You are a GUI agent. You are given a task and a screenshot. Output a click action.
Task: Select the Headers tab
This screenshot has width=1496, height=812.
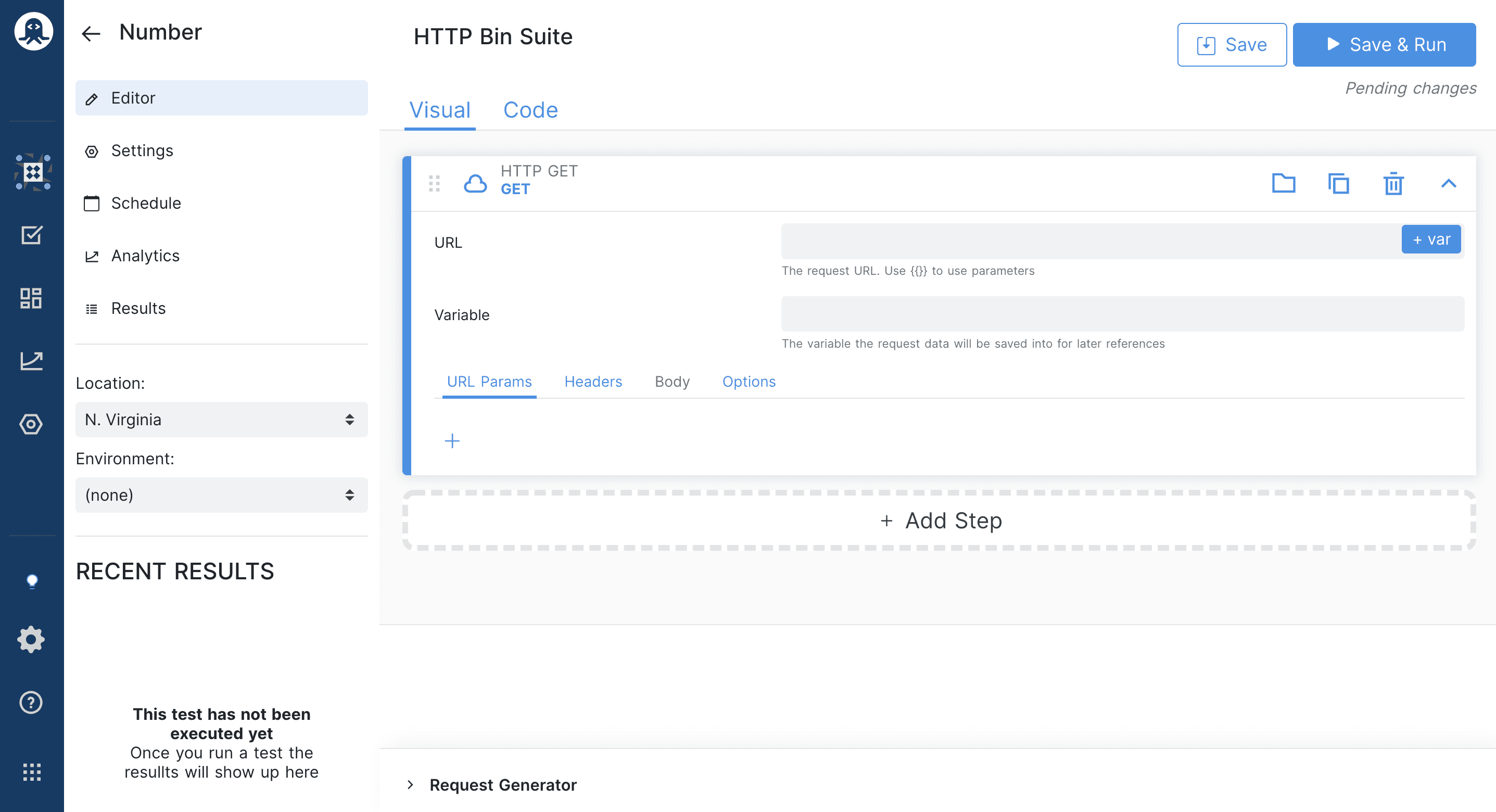(593, 382)
